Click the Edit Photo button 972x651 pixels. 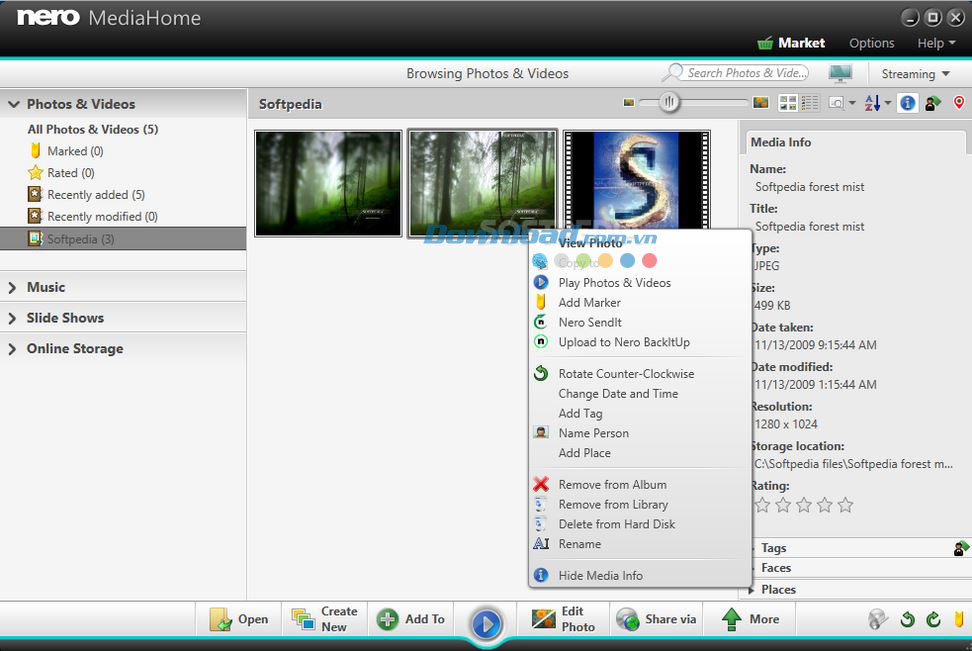[564, 620]
